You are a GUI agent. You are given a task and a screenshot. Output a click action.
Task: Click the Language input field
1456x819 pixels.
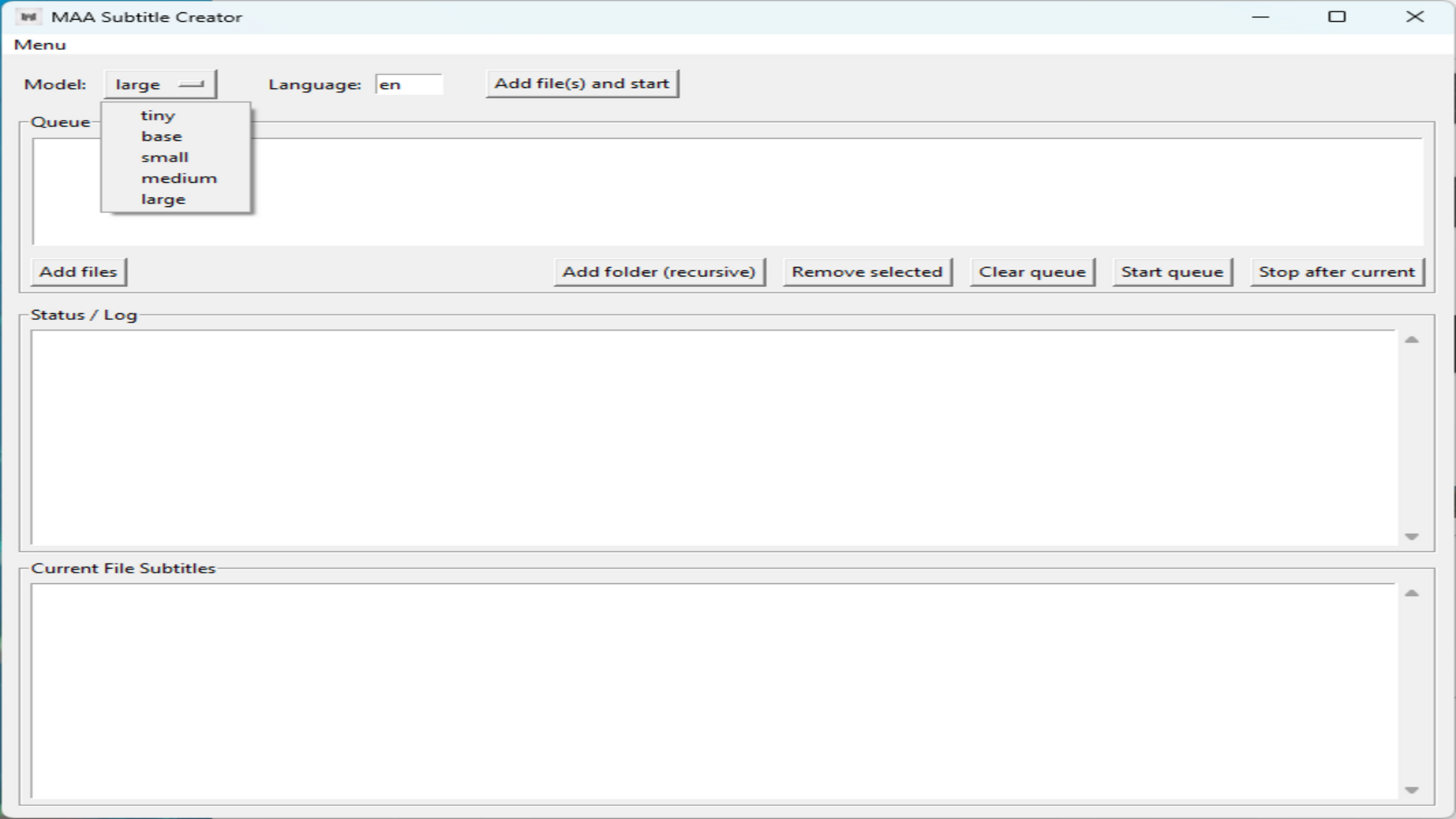pyautogui.click(x=409, y=84)
